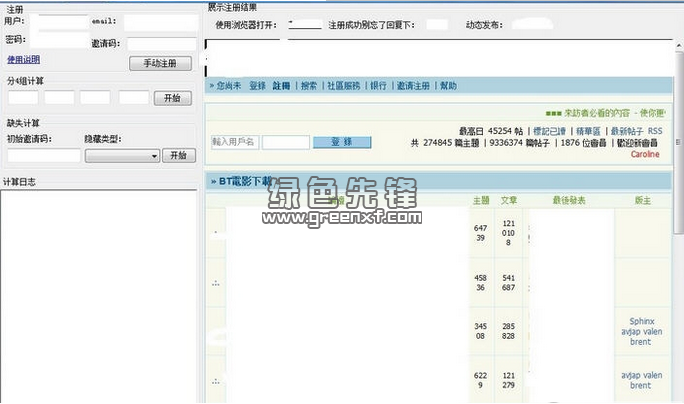Open the 银行 bank menu item
Screen dimensions: 684x404
[x=378, y=86]
